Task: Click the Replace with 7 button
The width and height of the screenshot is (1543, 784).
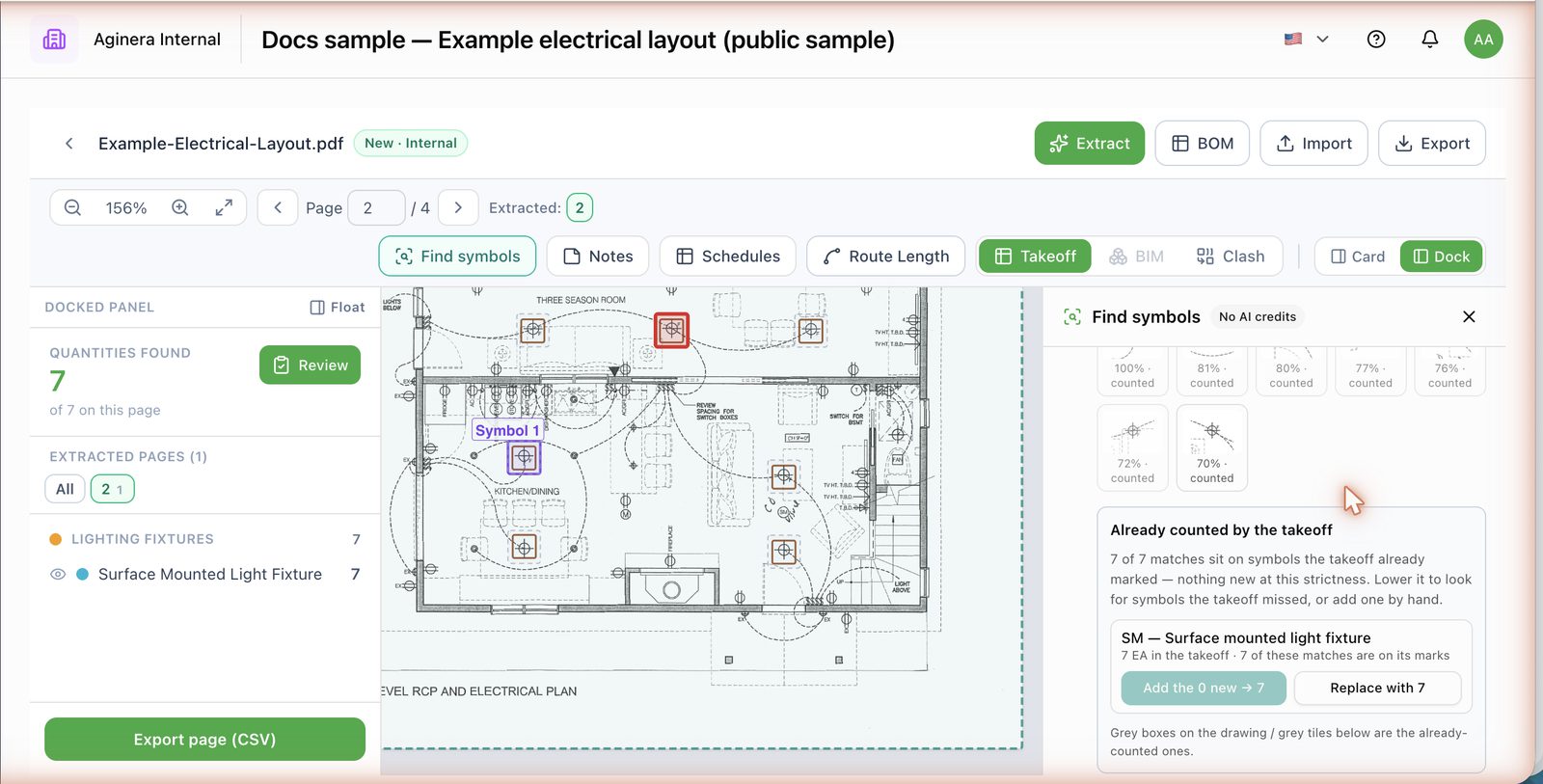Action: point(1377,688)
